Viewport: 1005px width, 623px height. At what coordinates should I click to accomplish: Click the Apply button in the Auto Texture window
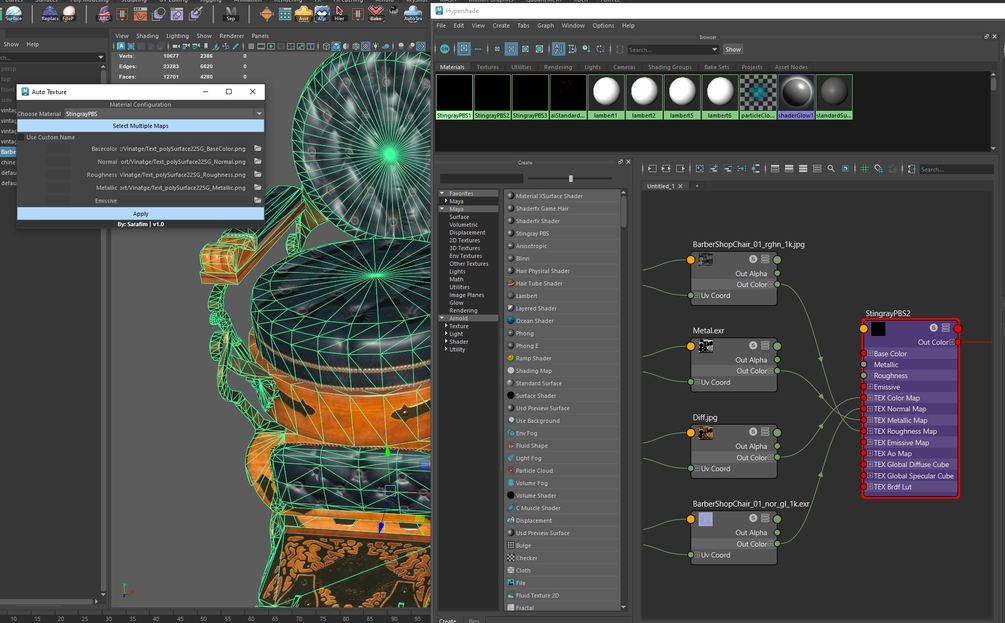(142, 213)
